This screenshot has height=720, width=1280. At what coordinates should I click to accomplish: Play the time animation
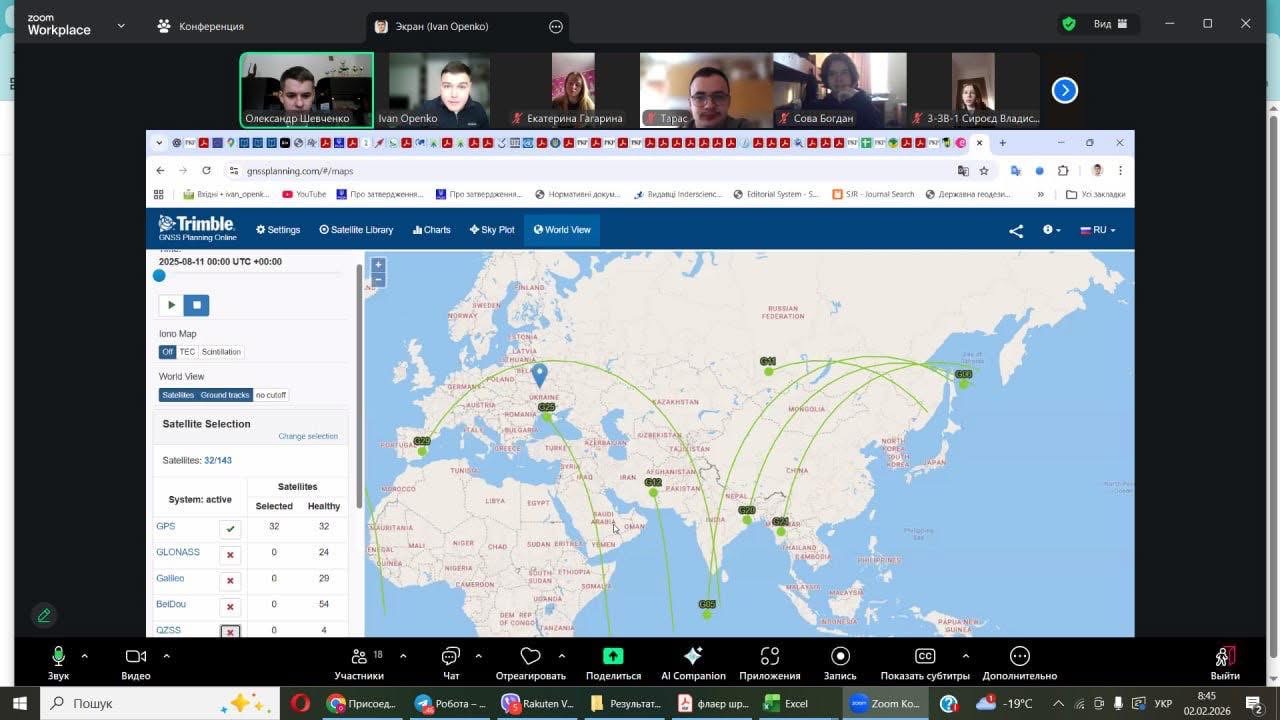171,305
